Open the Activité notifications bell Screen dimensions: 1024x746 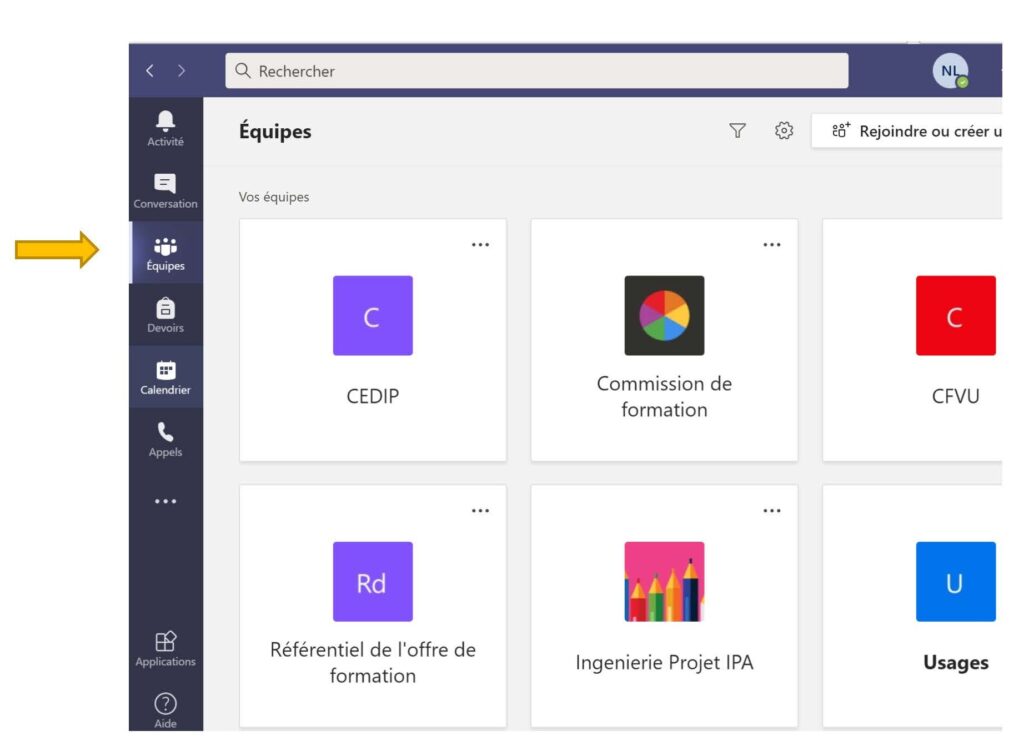point(165,128)
